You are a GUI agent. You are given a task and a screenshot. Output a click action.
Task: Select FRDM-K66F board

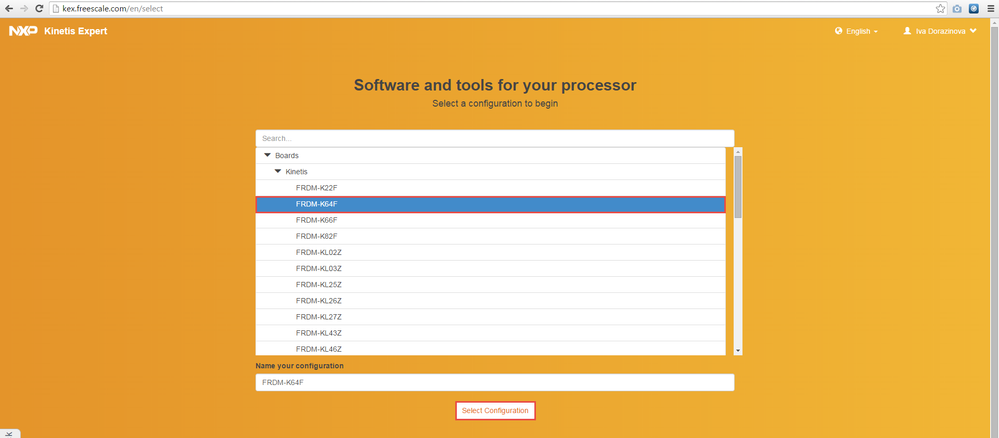click(x=491, y=220)
